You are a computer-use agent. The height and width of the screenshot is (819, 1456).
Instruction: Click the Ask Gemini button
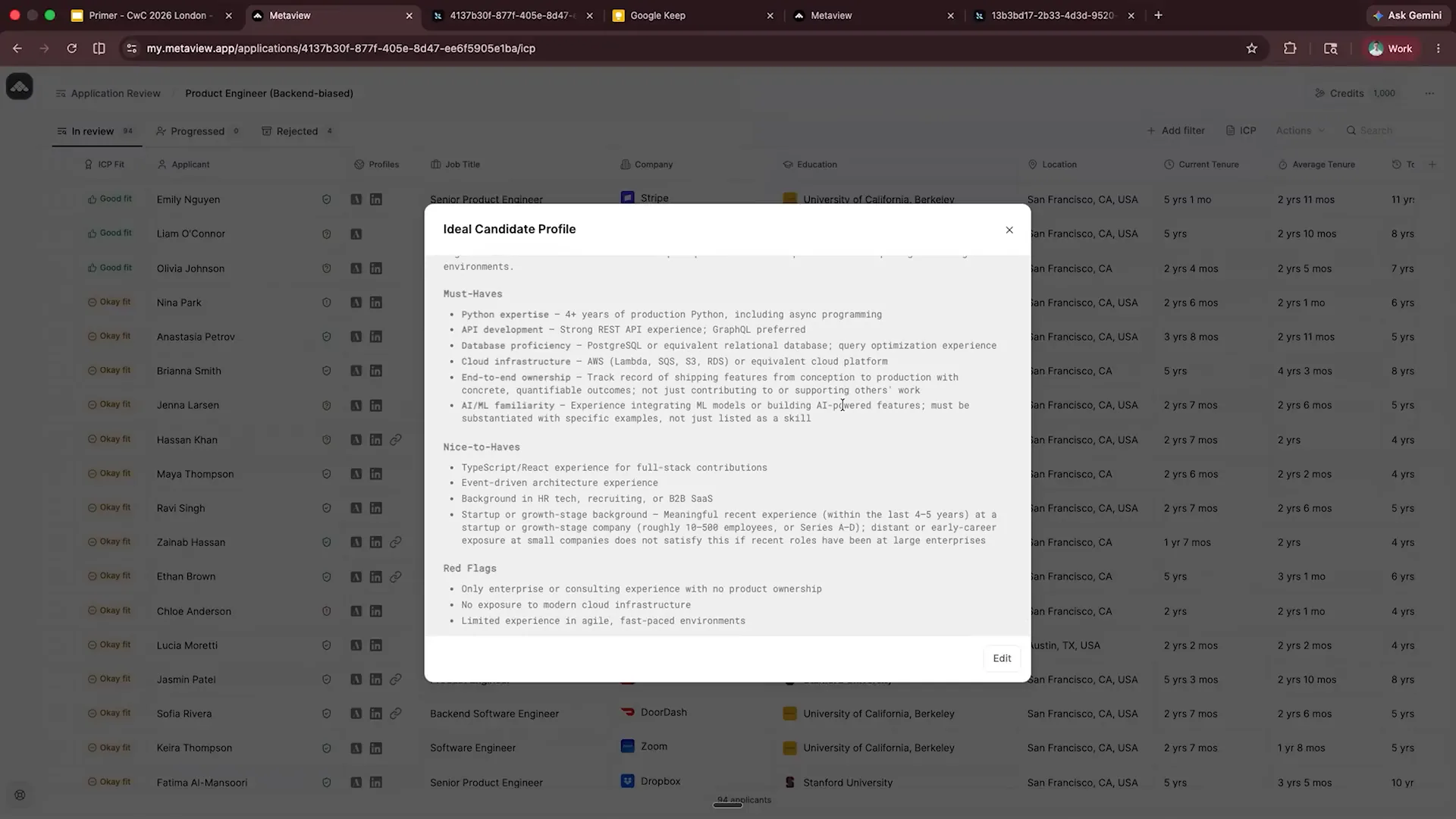[x=1407, y=15]
